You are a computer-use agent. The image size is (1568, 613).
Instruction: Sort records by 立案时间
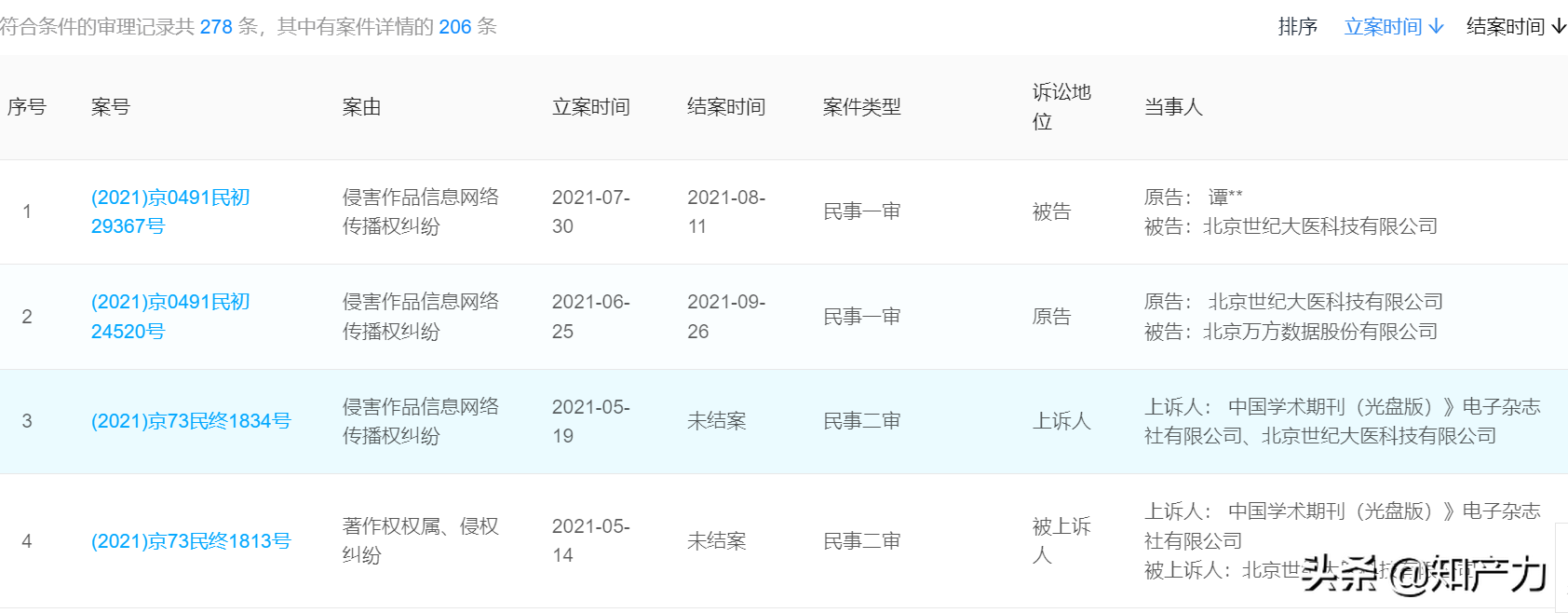(1394, 27)
